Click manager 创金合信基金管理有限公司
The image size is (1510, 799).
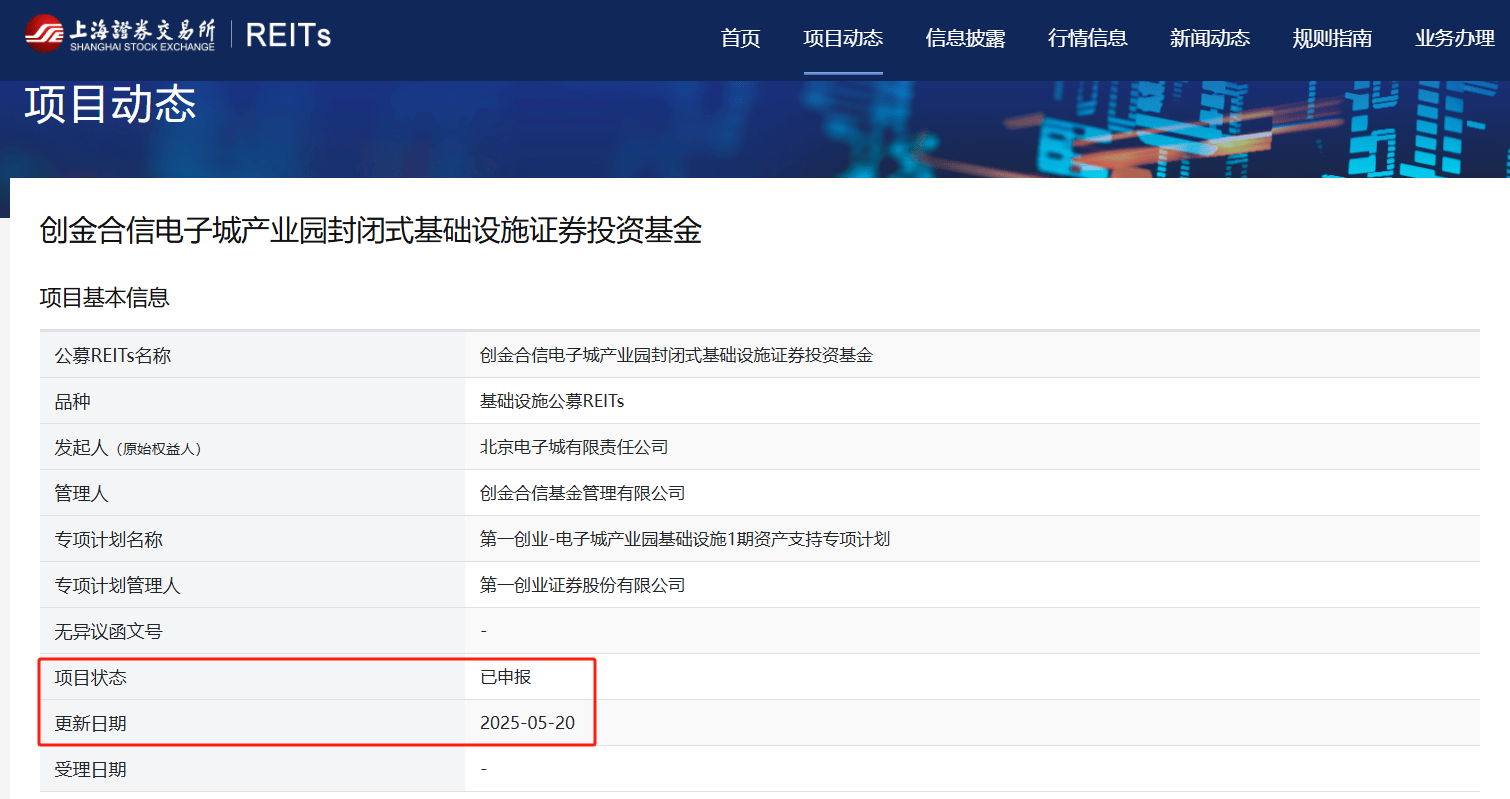582,493
